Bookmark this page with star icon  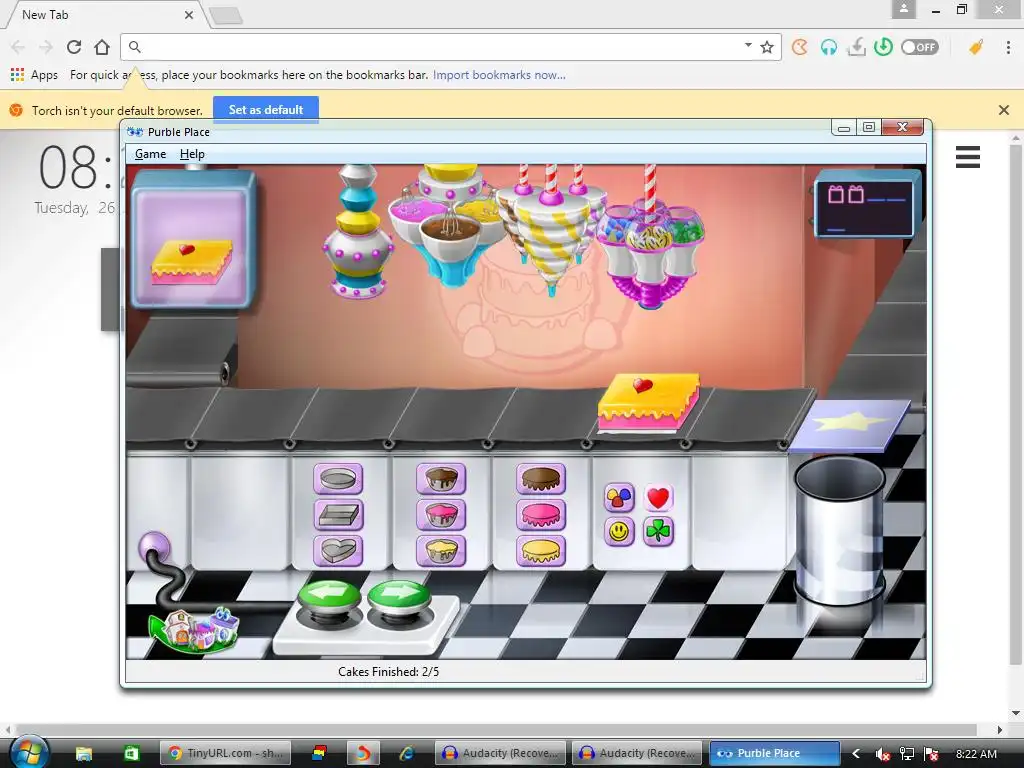tap(767, 47)
